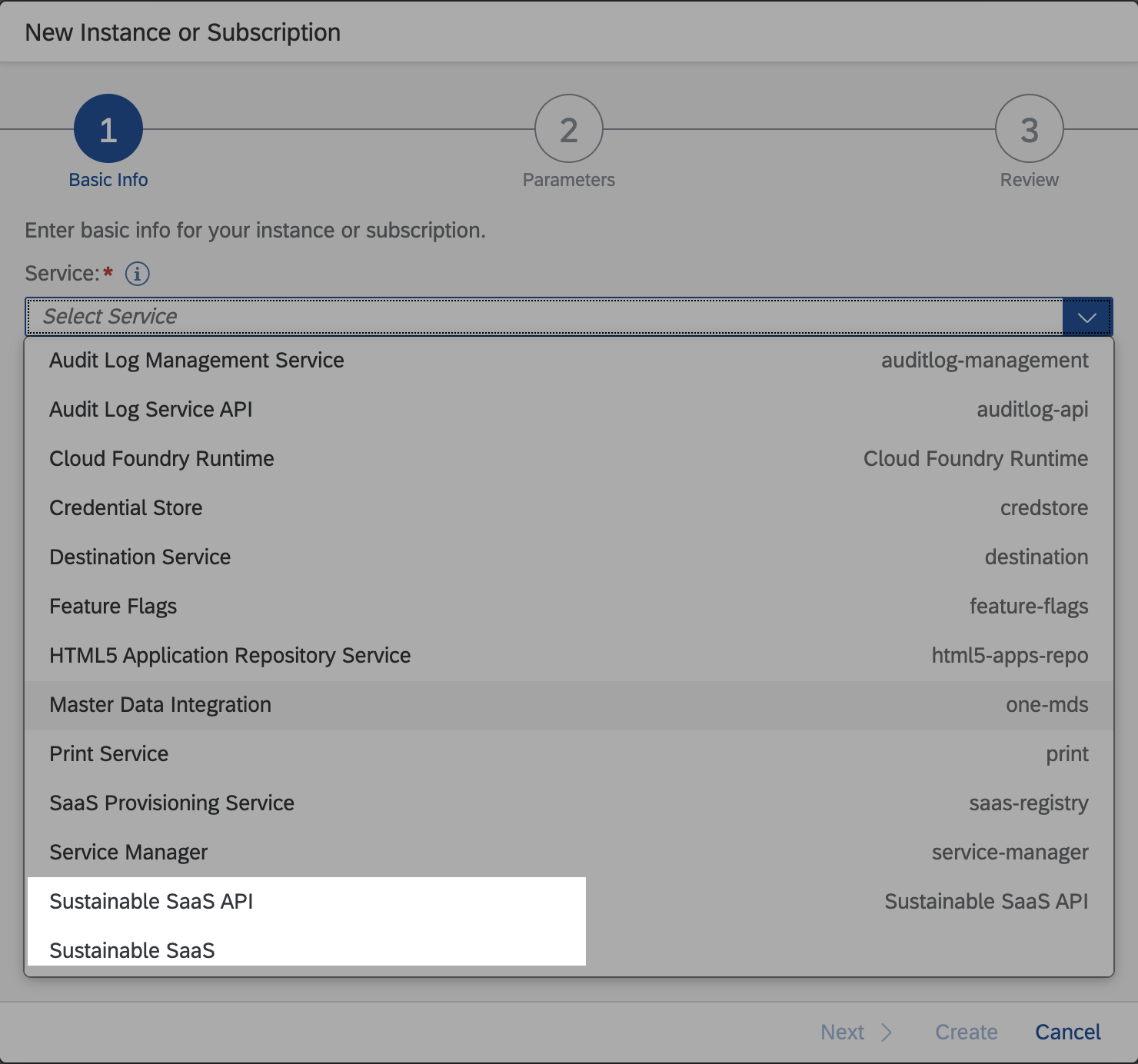Image resolution: width=1138 pixels, height=1064 pixels.
Task: Select Destination Service entry
Action: 569,557
